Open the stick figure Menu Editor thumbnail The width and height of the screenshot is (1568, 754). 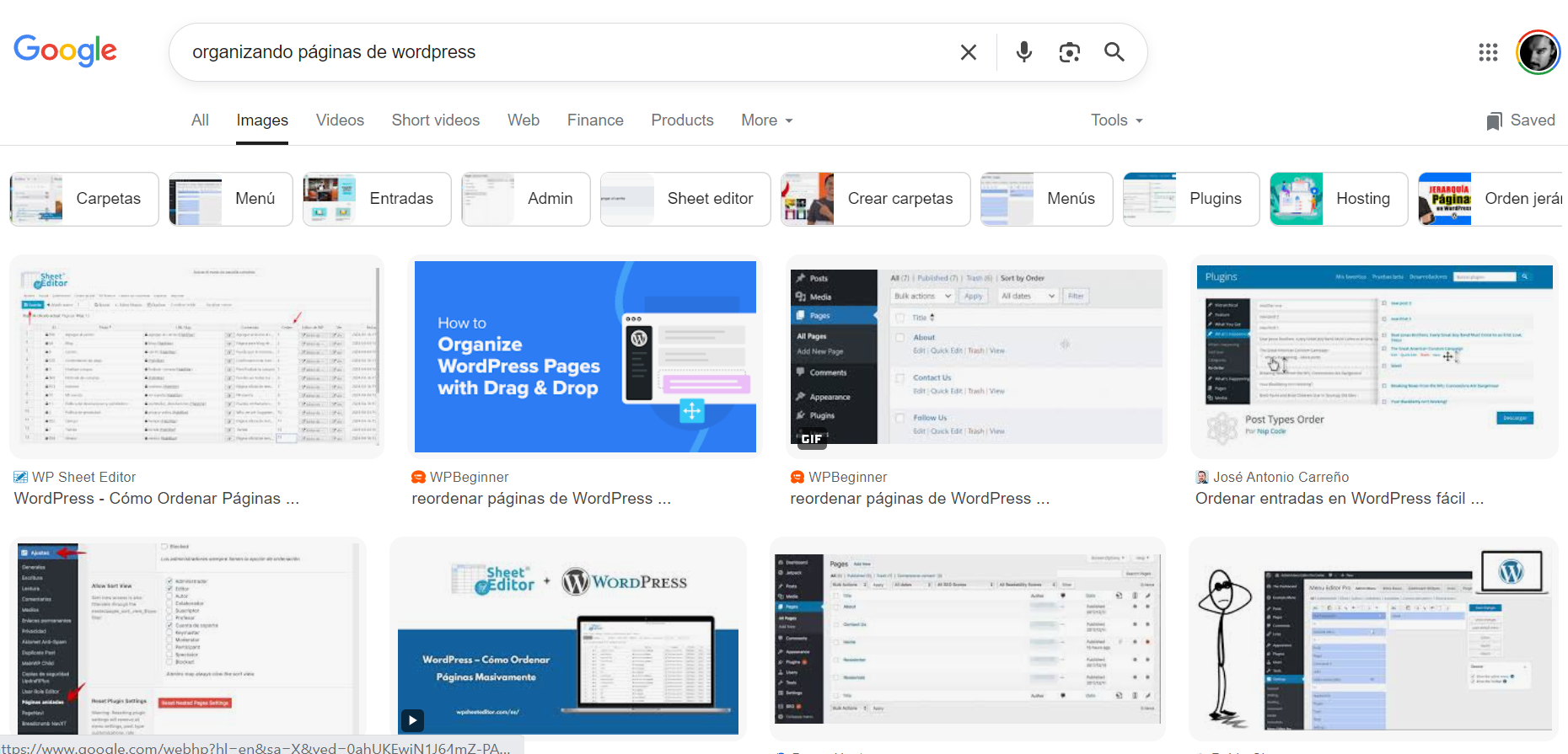tap(1373, 639)
